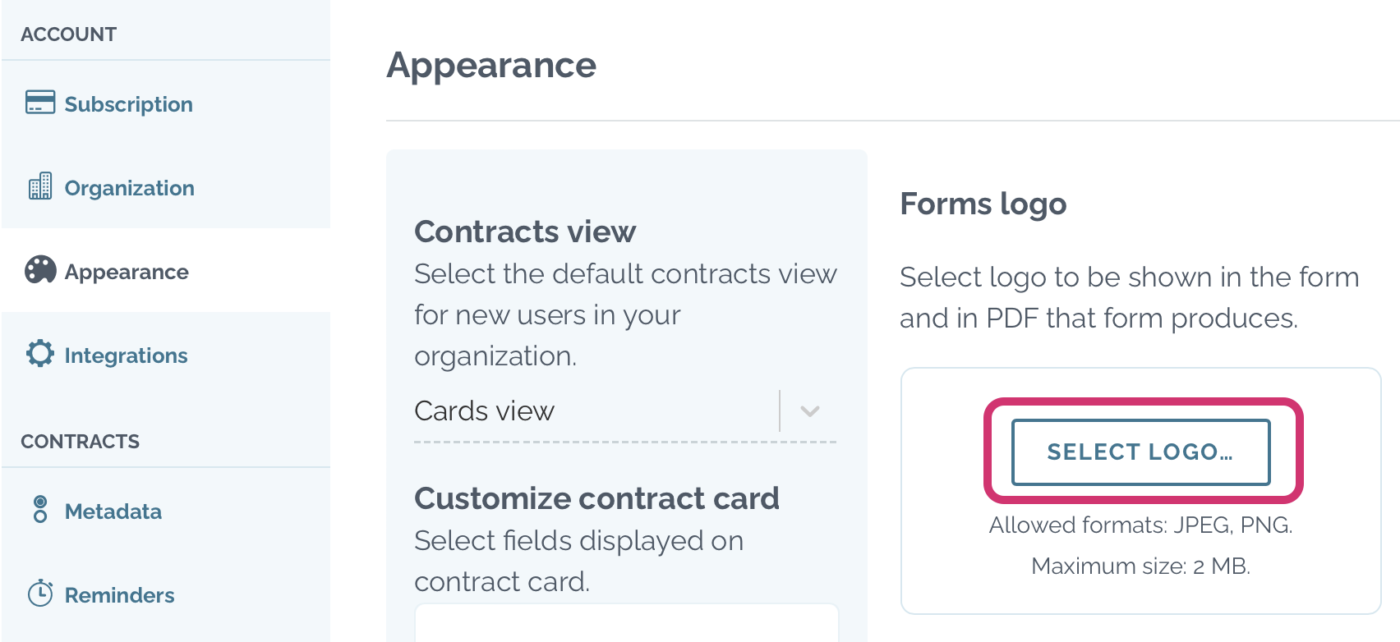This screenshot has height=642, width=1400.
Task: Select the Appearance palette icon
Action: (38, 270)
